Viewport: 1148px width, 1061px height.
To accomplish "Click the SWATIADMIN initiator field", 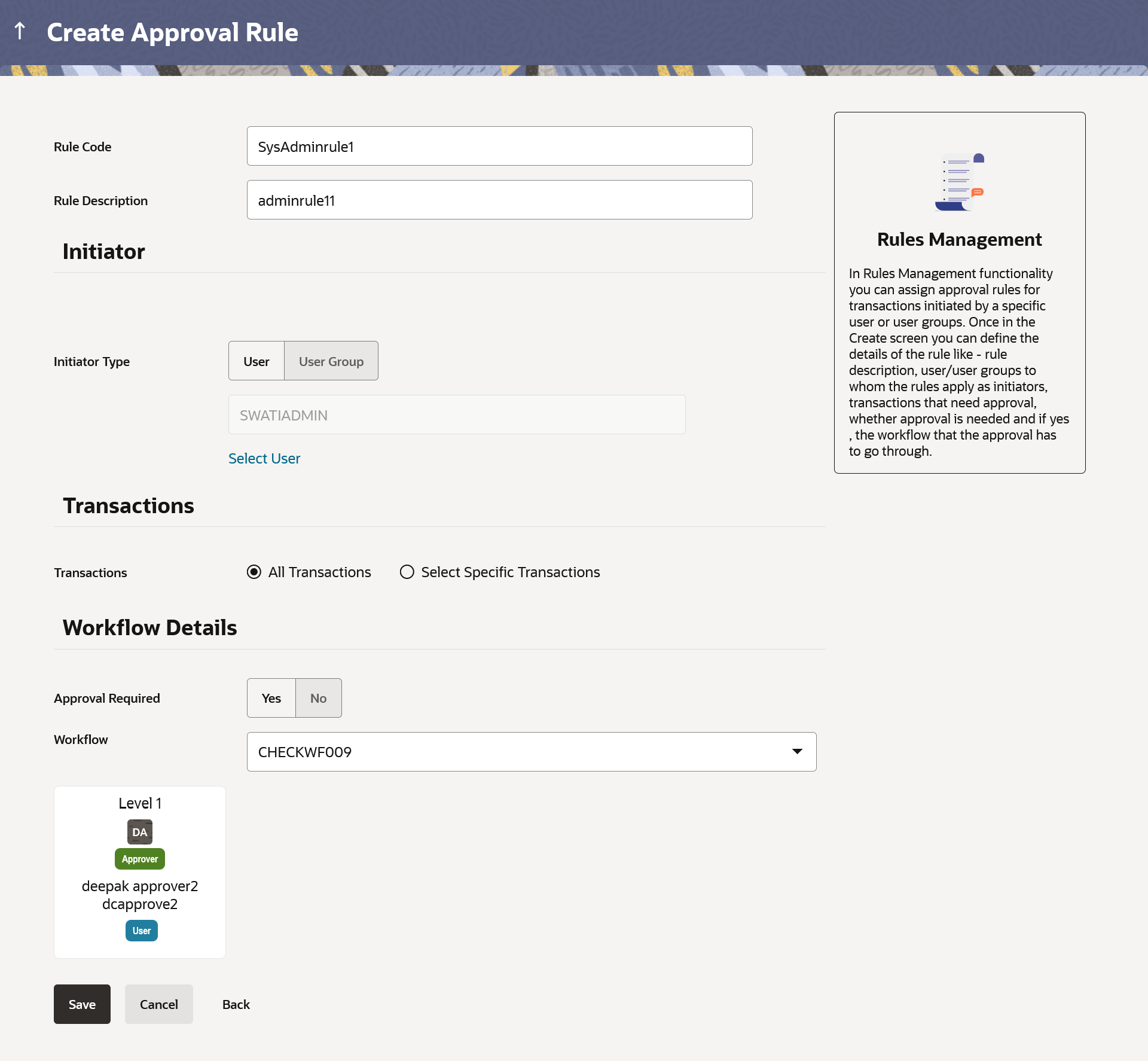I will coord(457,414).
